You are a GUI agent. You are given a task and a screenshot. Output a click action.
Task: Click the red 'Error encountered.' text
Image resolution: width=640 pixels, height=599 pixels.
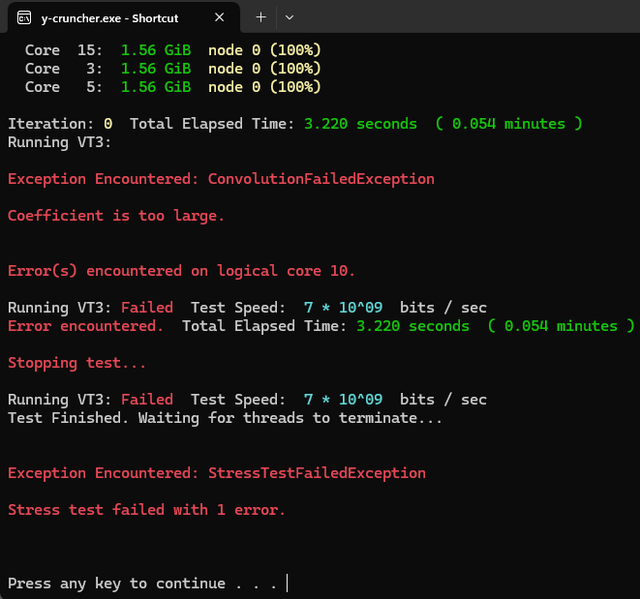(x=85, y=326)
